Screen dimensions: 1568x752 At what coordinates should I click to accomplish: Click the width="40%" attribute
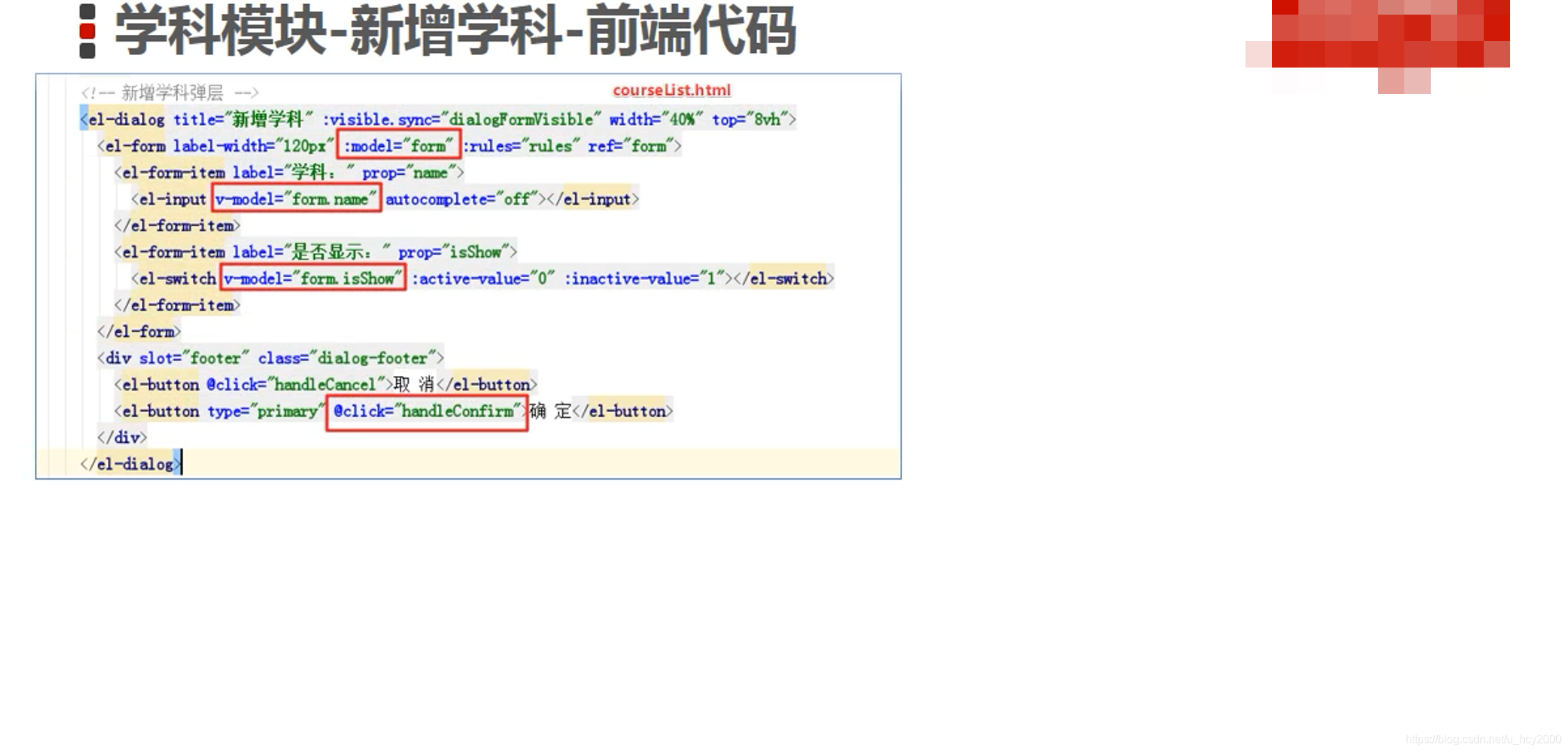[656, 120]
